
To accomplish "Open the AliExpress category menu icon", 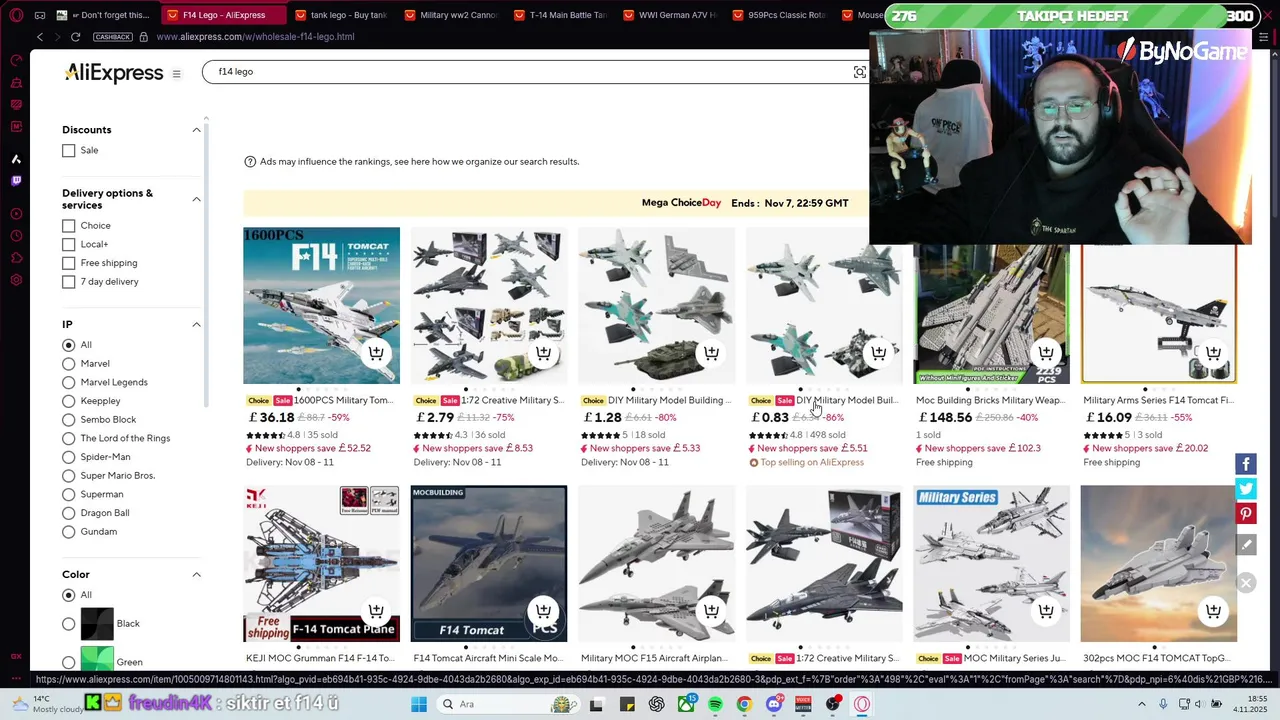I will pos(176,74).
